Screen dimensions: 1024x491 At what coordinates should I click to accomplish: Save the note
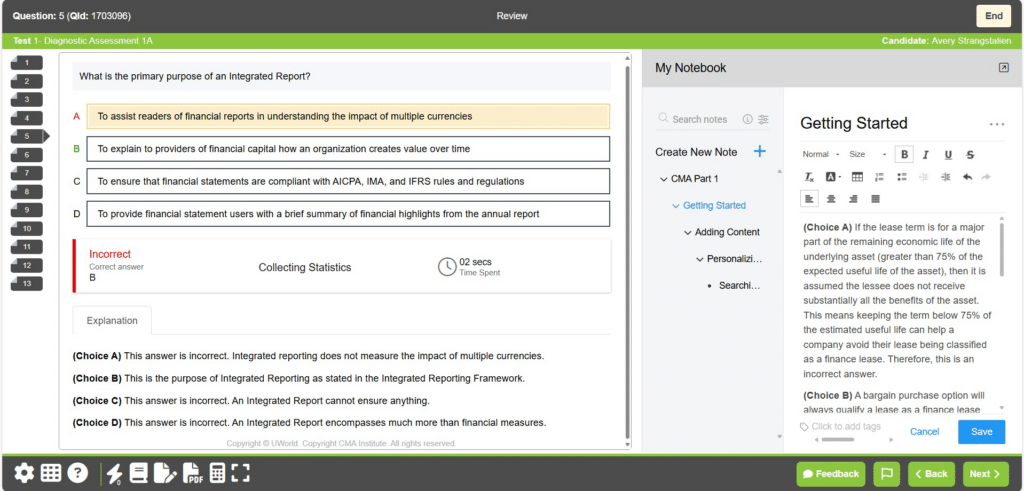[x=982, y=432]
